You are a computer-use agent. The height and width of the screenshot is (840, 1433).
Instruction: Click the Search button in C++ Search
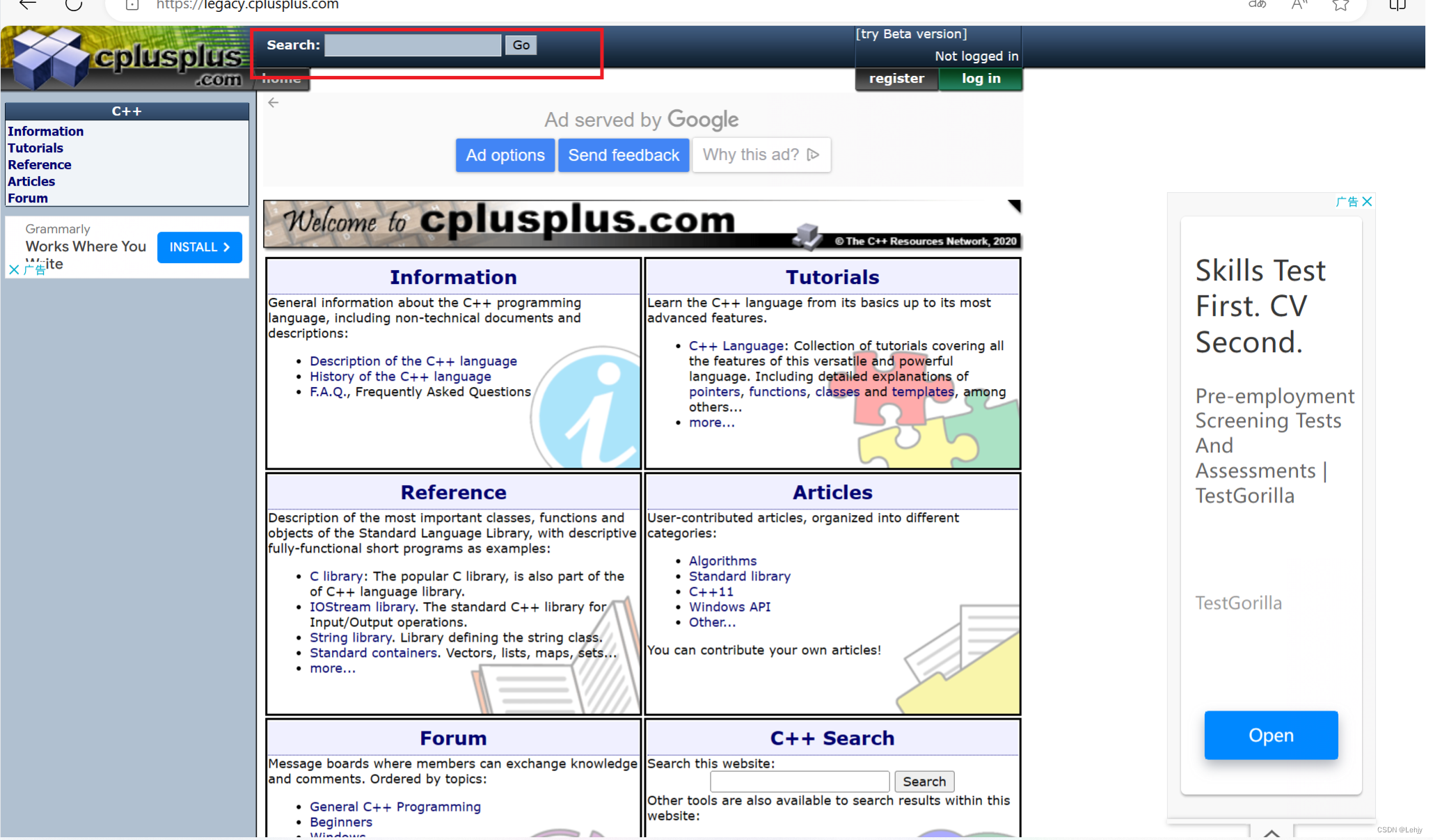[924, 782]
